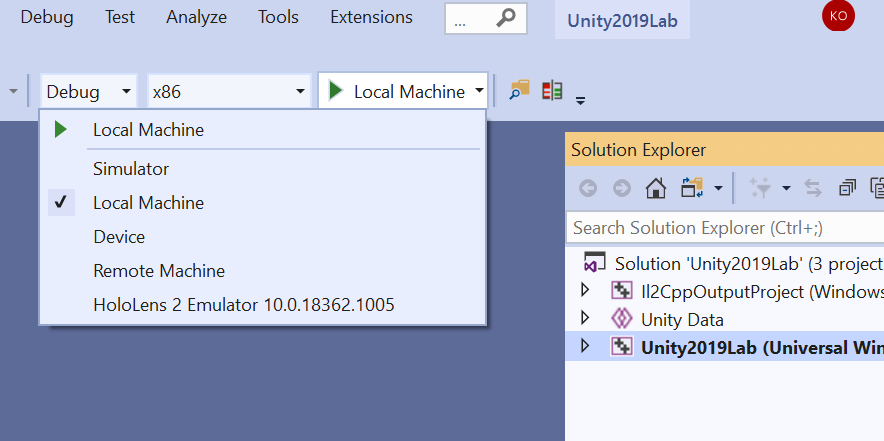Click the Unity2019Lab C++ project icon
Image resolution: width=884 pixels, height=441 pixels.
pyautogui.click(x=622, y=347)
